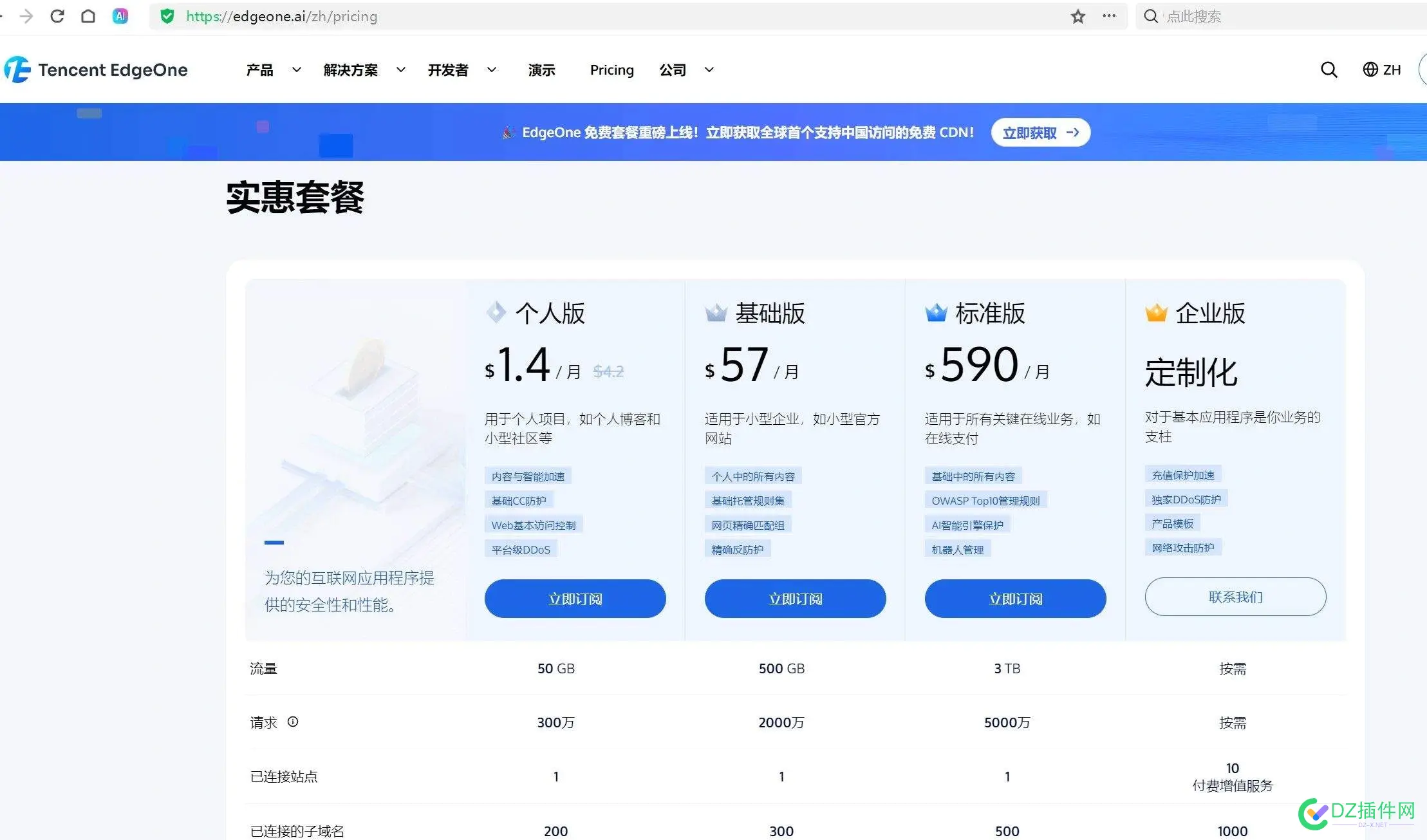This screenshot has width=1427, height=840.
Task: Open the 演示 menu item
Action: [x=541, y=70]
